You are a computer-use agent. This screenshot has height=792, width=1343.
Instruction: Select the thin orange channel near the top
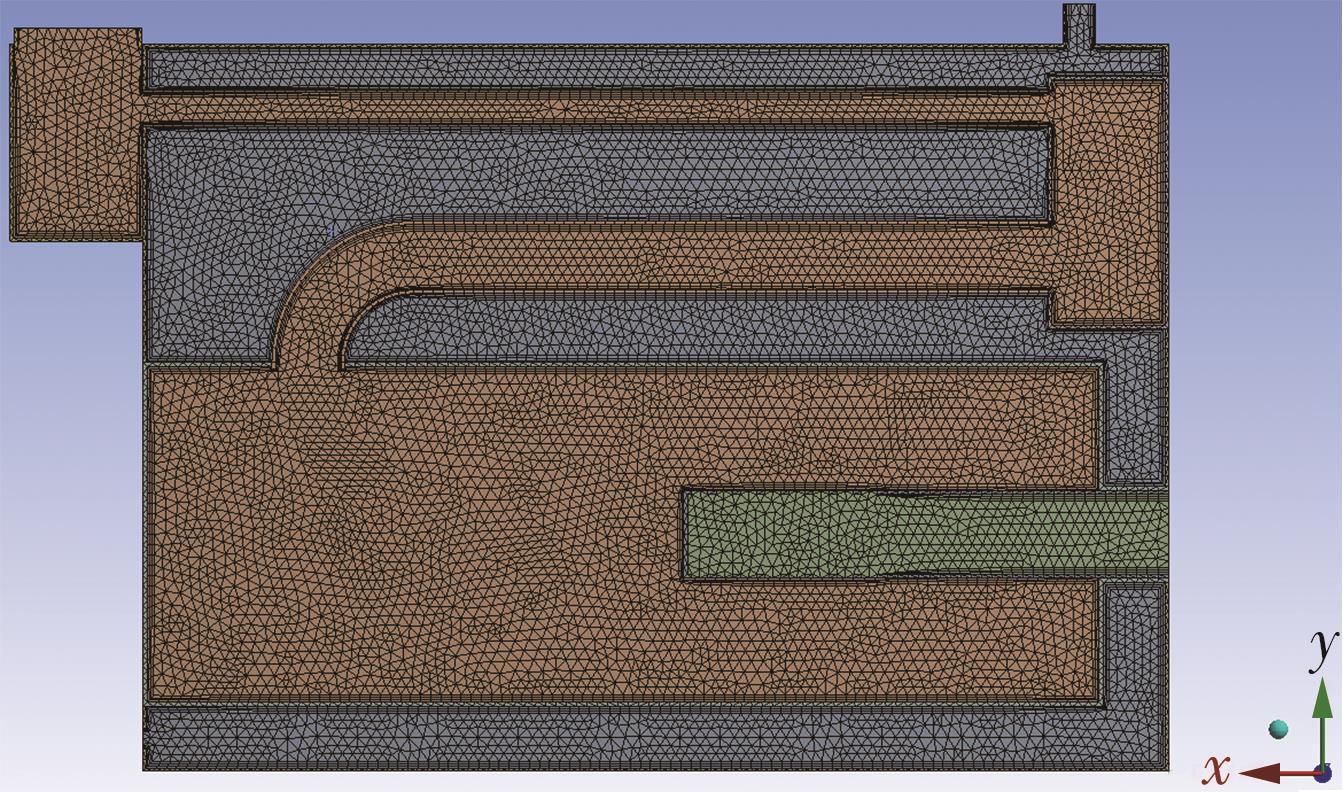click(x=600, y=107)
